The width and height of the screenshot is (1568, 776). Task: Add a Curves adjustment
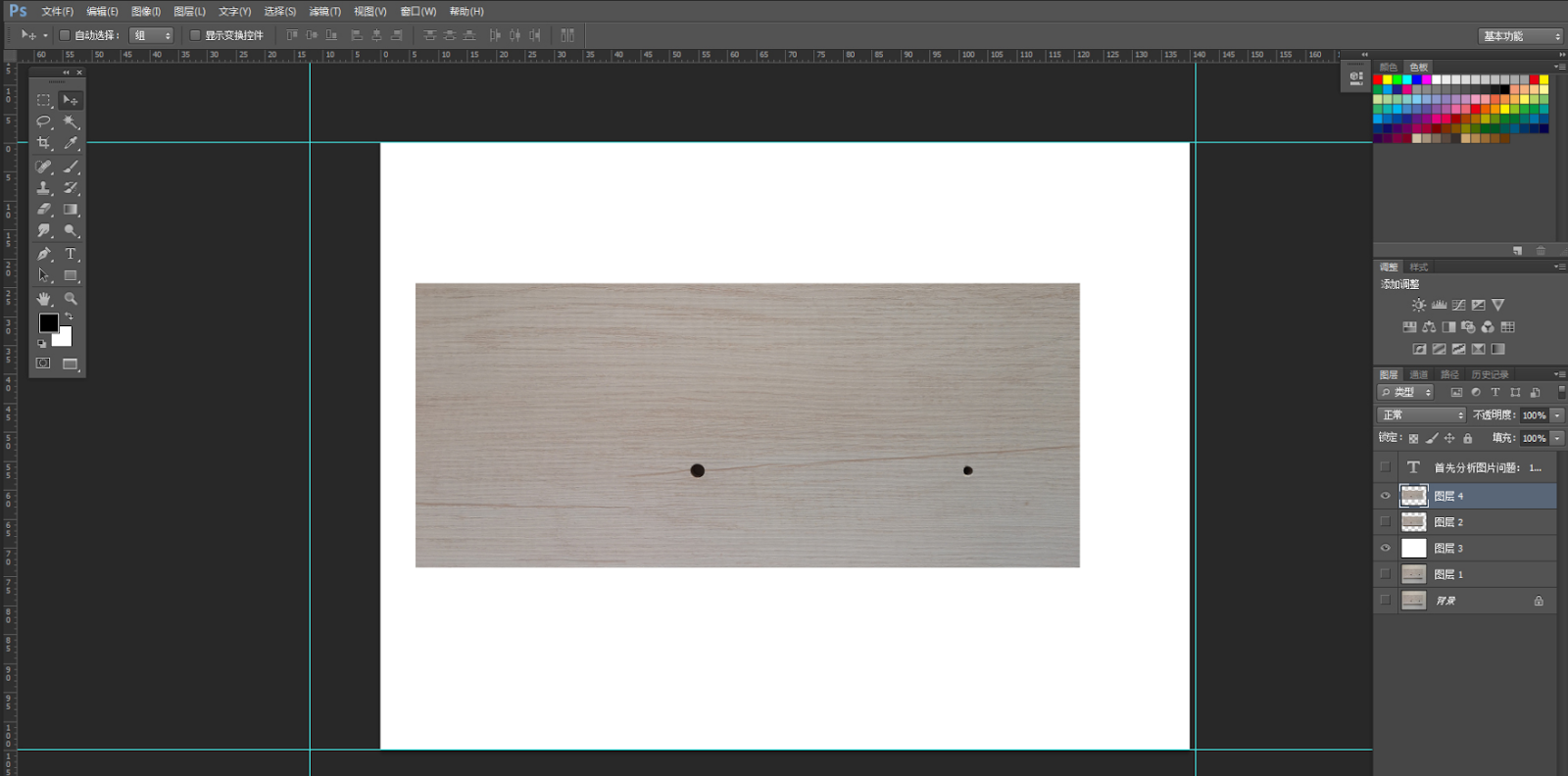1459,305
